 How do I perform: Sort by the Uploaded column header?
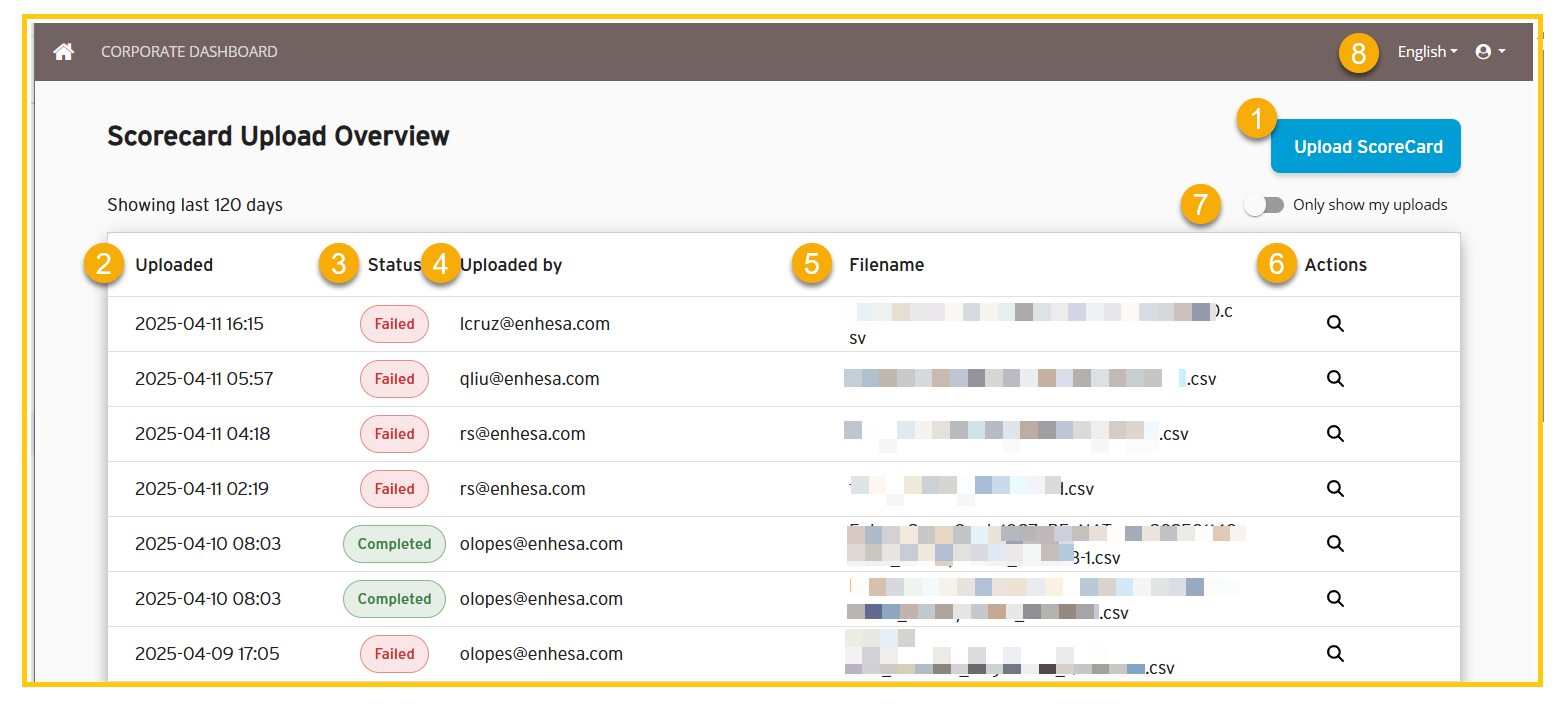[x=174, y=264]
